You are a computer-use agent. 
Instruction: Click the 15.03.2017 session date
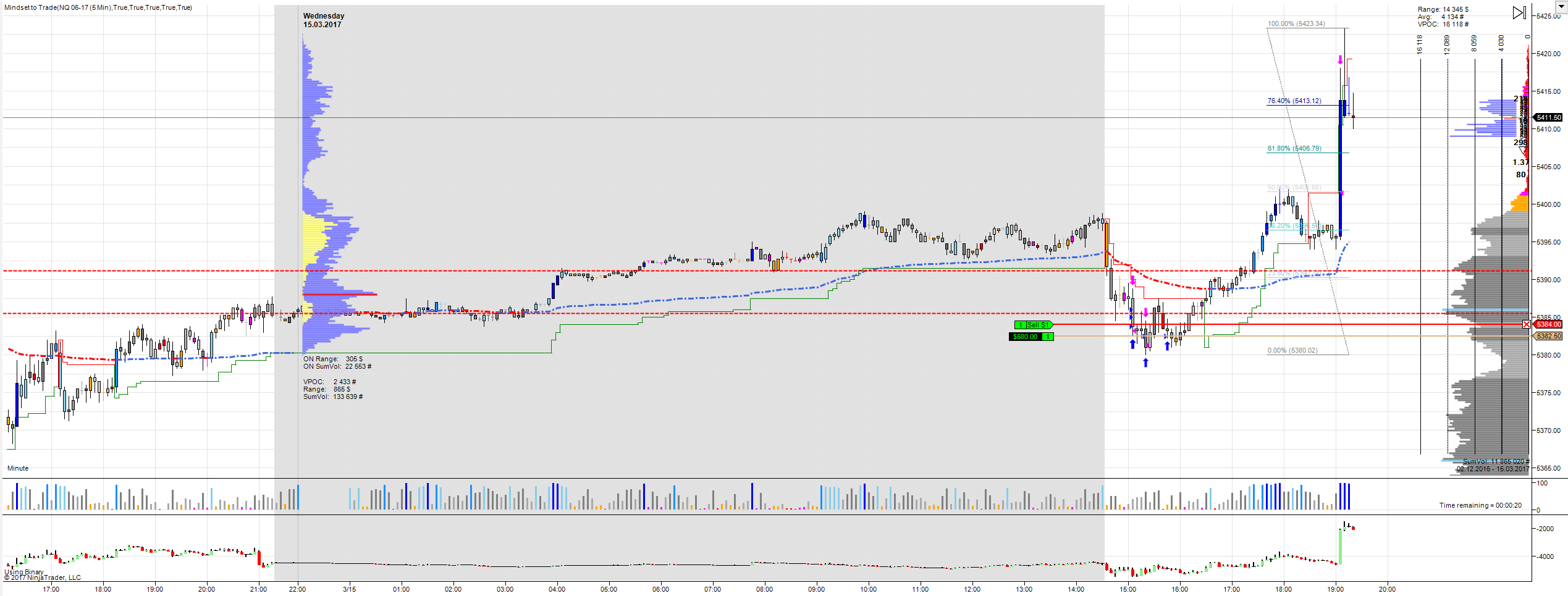322,25
